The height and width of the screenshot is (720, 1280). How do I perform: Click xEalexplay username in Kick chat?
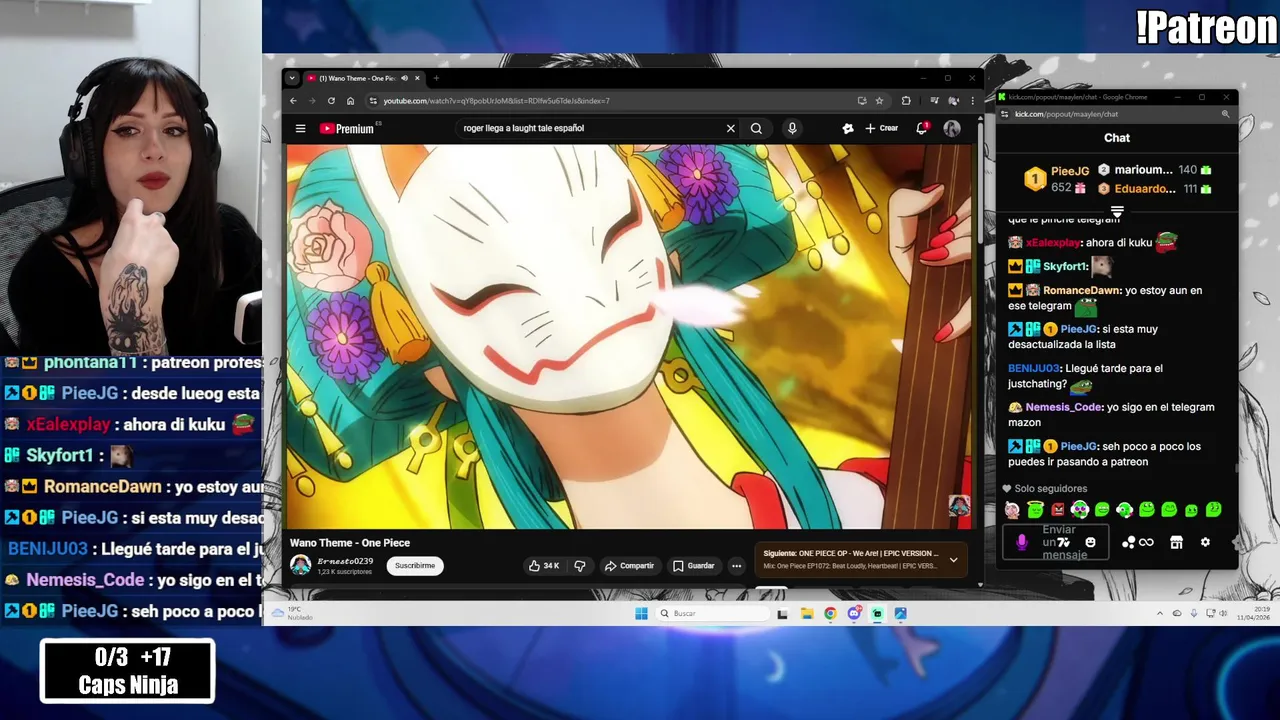1053,243
